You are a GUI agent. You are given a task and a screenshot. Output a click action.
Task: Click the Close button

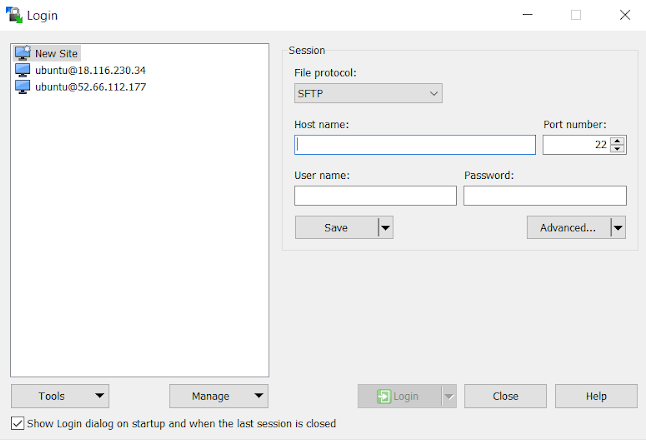pyautogui.click(x=506, y=396)
